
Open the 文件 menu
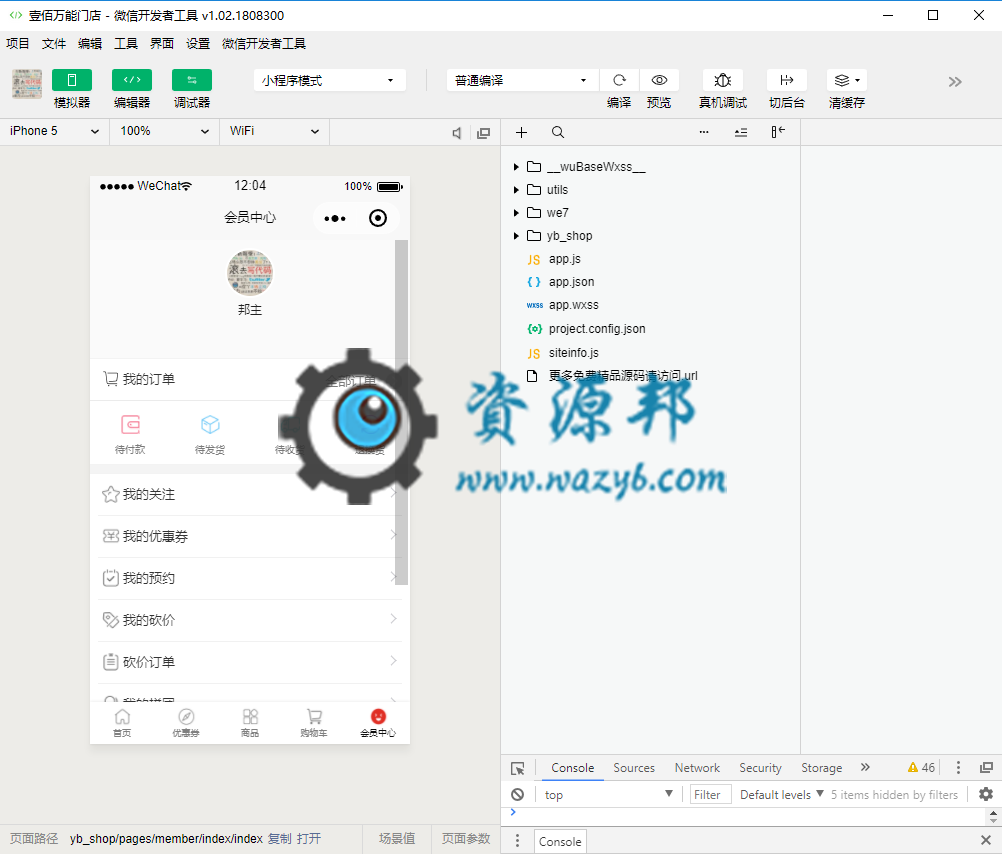[x=54, y=43]
